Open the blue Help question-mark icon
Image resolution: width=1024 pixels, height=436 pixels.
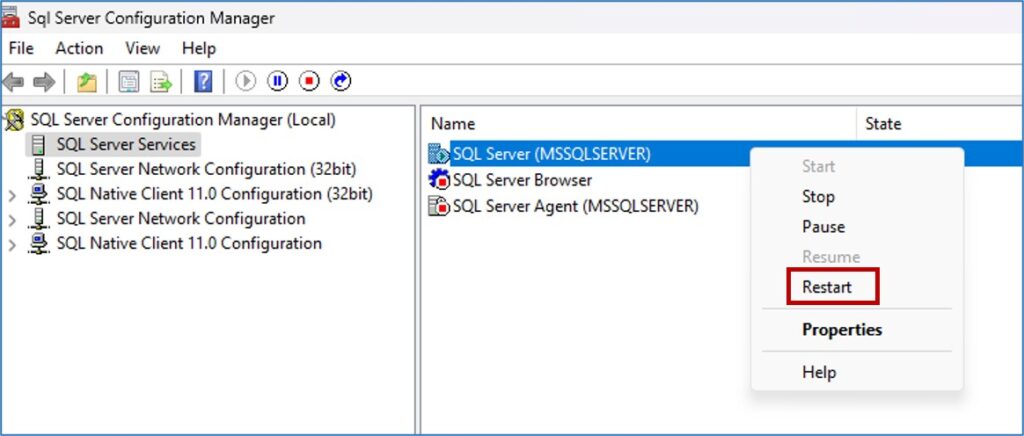pos(203,82)
